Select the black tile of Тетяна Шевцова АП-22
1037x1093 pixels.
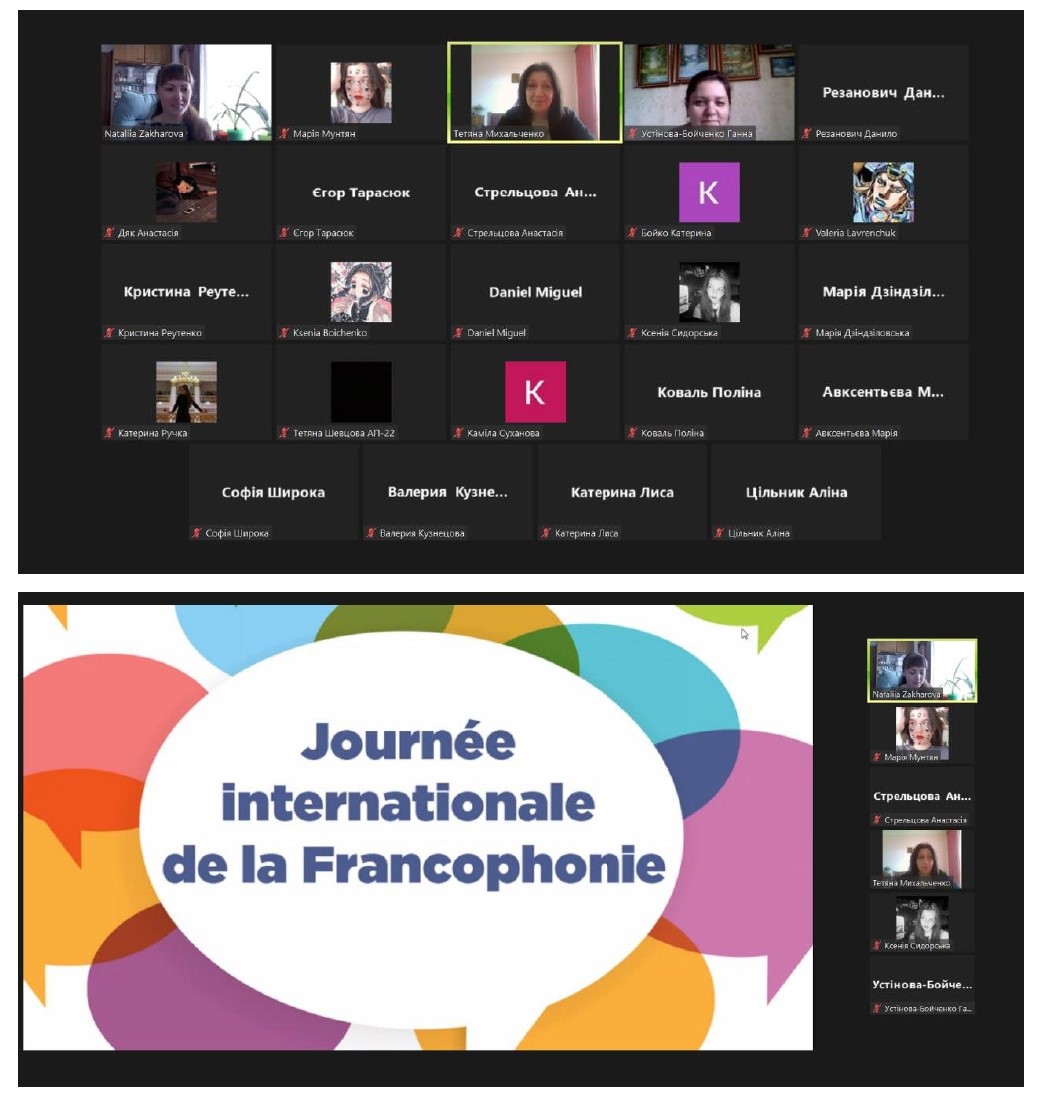(x=361, y=392)
